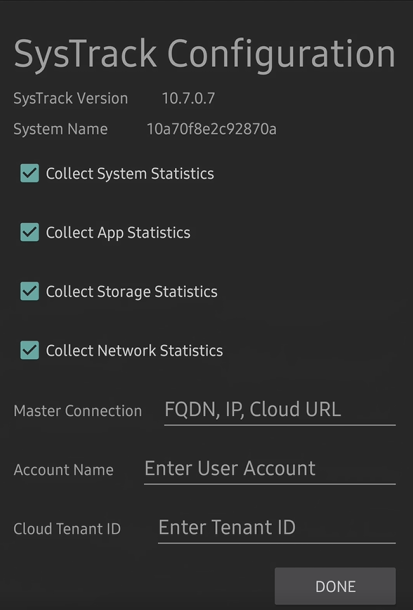The height and width of the screenshot is (610, 413).
Task: Toggle Collect Network Statistics checkbox
Action: [30, 350]
